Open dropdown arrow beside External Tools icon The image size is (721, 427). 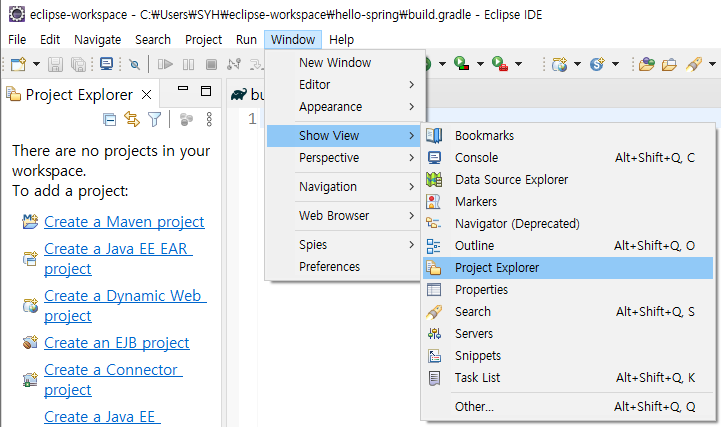click(518, 64)
